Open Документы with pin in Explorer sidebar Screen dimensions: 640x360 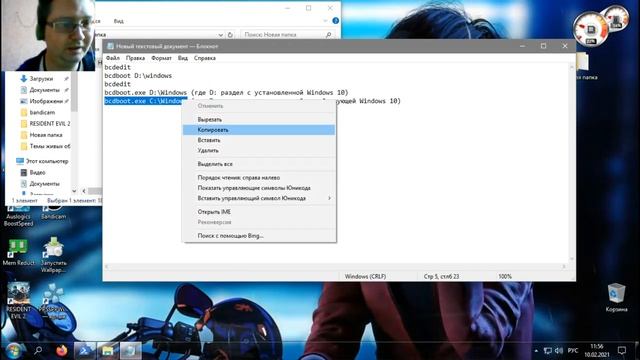click(x=44, y=90)
